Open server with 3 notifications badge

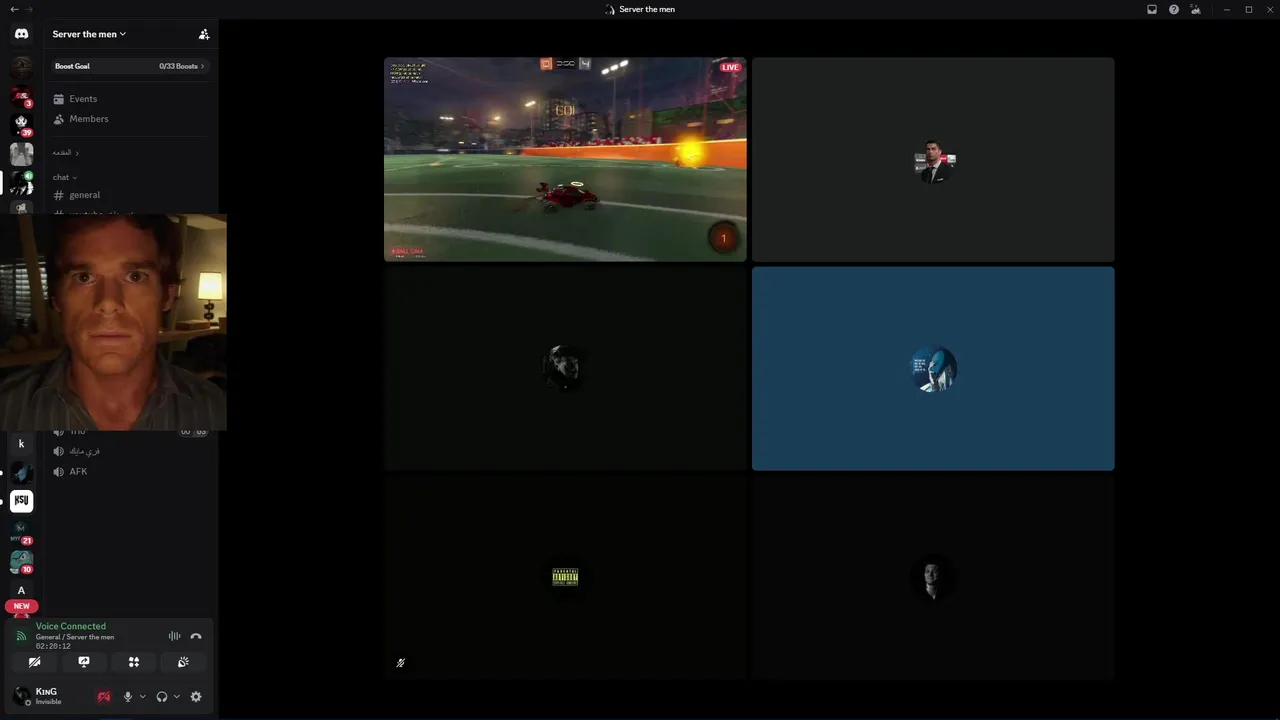(21, 96)
